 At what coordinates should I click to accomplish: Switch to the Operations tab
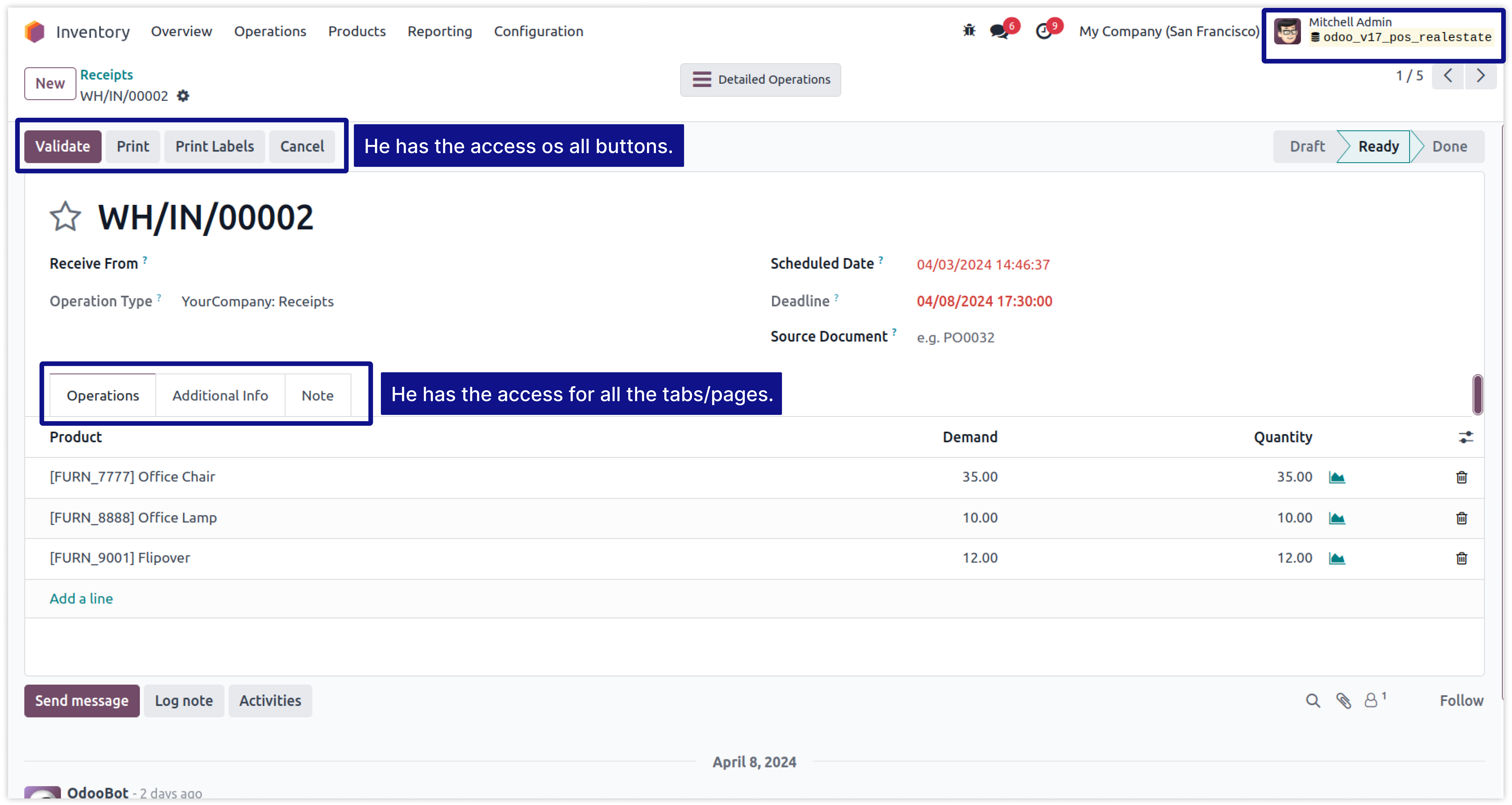pyautogui.click(x=103, y=395)
